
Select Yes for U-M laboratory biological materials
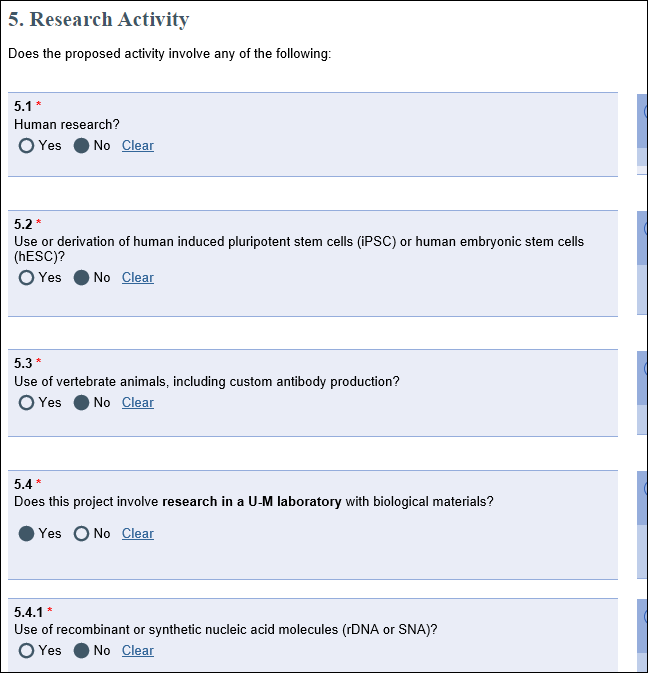pos(26,534)
